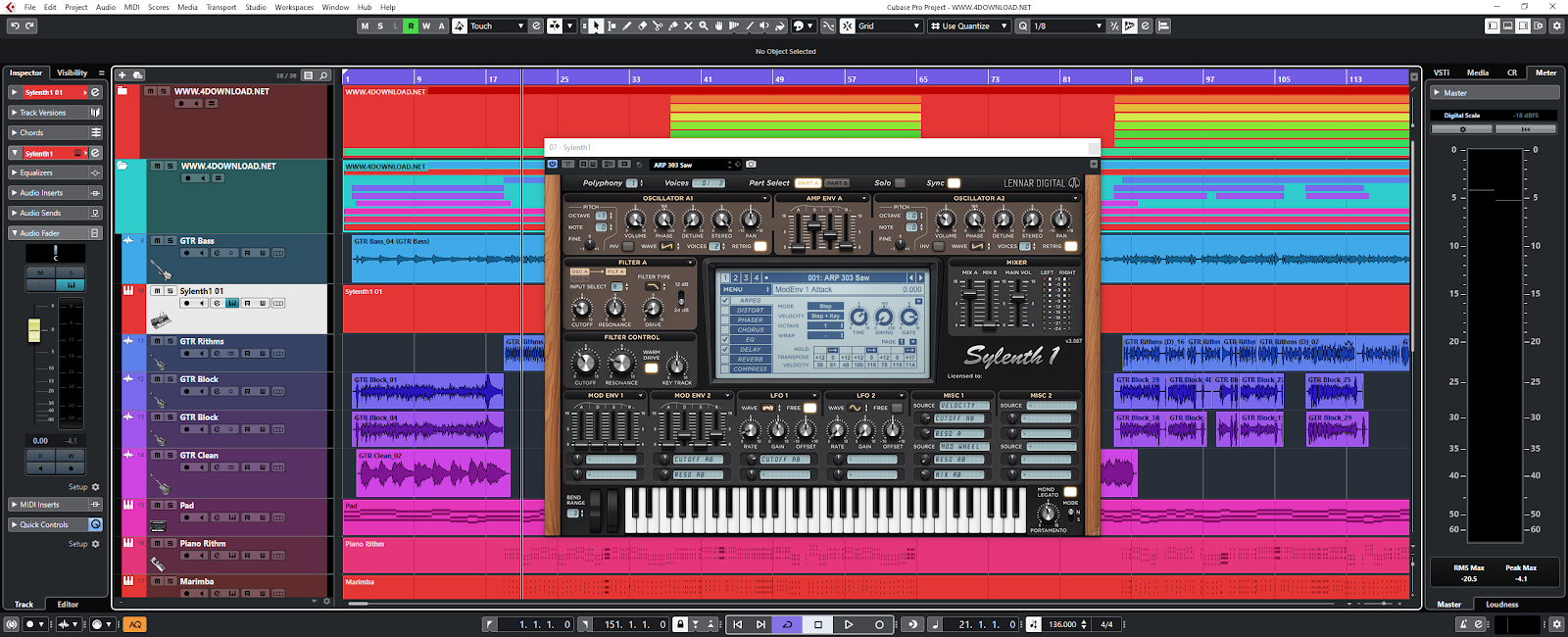The image size is (1568, 637).
Task: Solo the GTR Rithms track
Action: 170,341
